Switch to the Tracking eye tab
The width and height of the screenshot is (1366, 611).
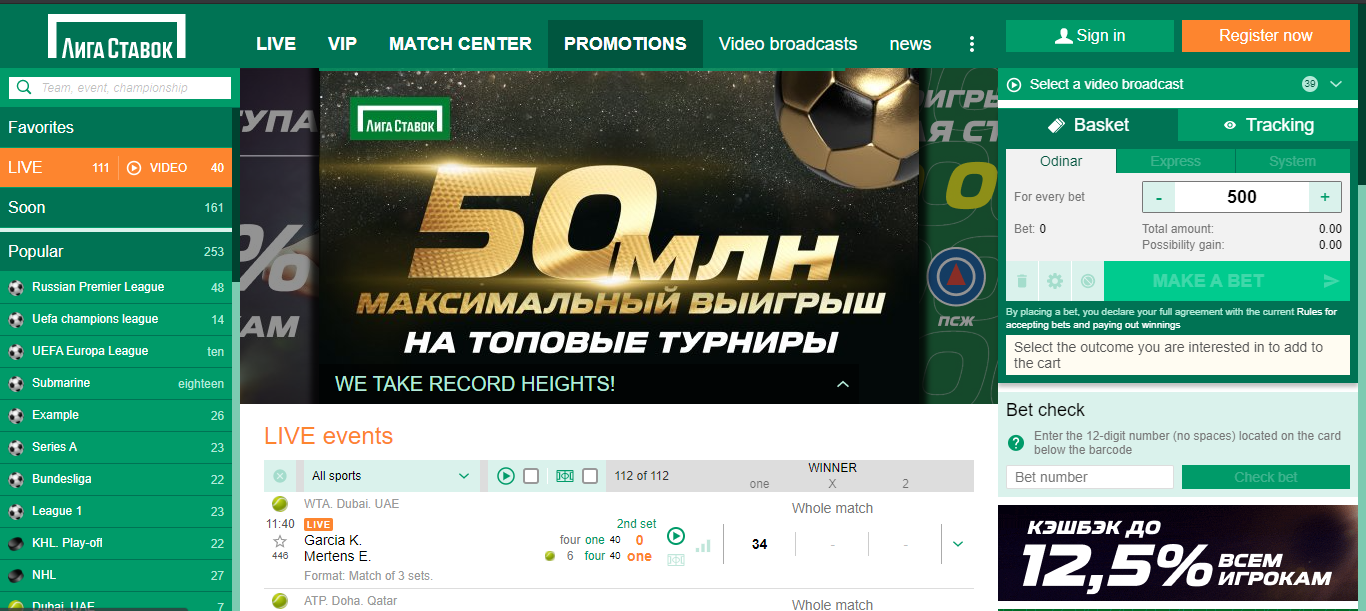point(1268,125)
